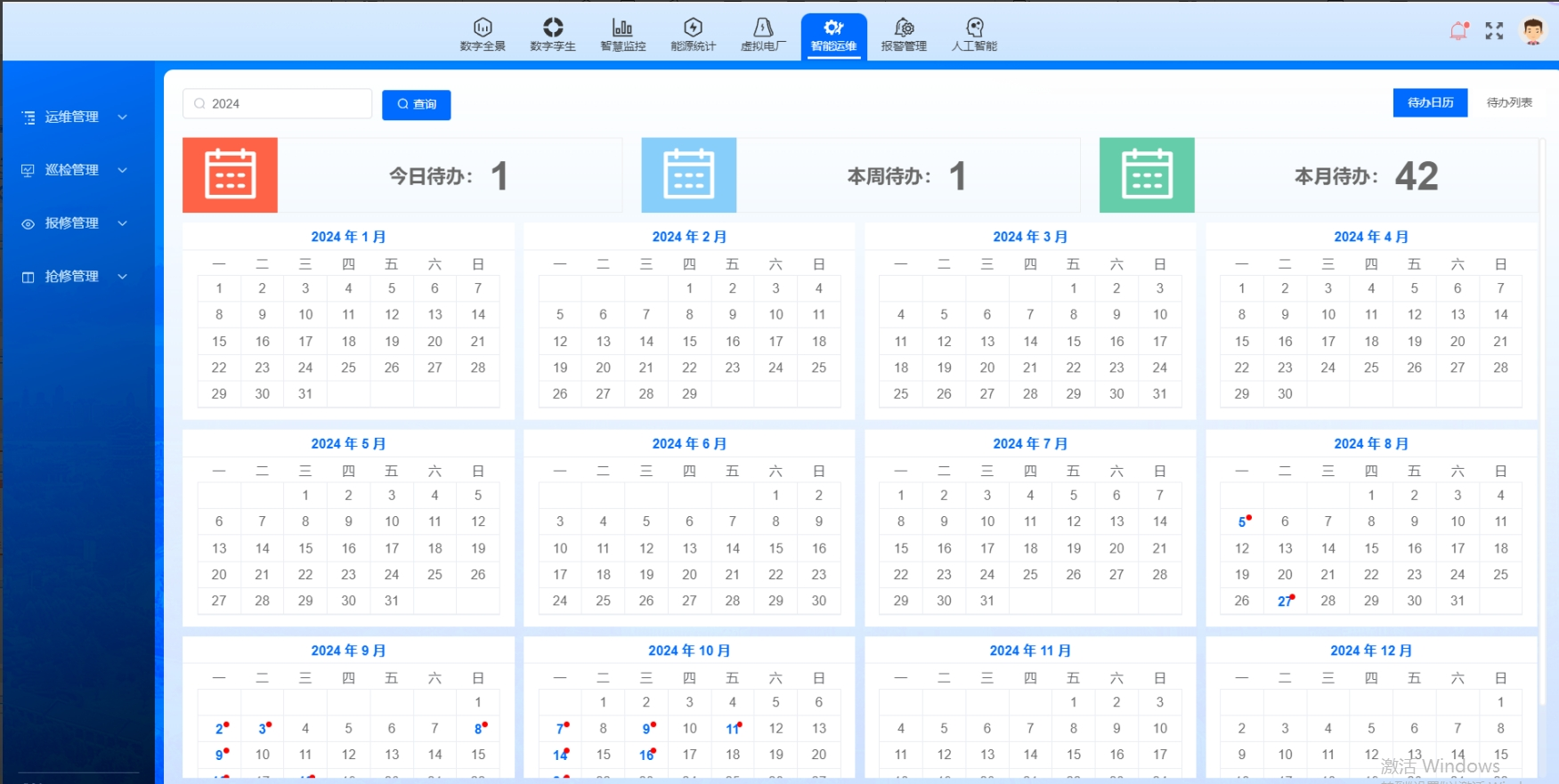This screenshot has width=1559, height=784.
Task: Click the year search field showing 2024
Action: [277, 104]
